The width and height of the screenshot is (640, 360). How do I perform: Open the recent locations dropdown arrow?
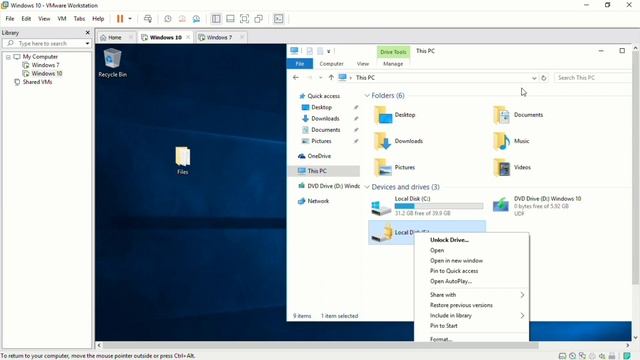pyautogui.click(x=320, y=78)
